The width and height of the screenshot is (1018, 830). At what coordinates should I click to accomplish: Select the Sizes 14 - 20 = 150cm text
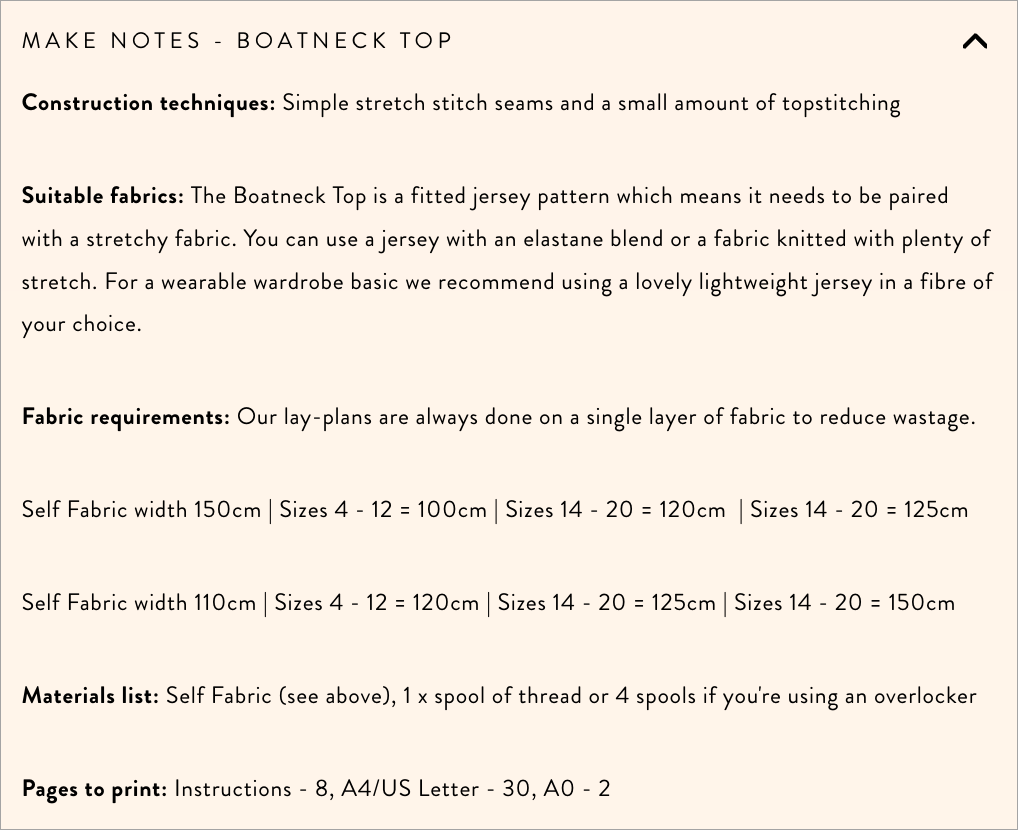(x=845, y=603)
